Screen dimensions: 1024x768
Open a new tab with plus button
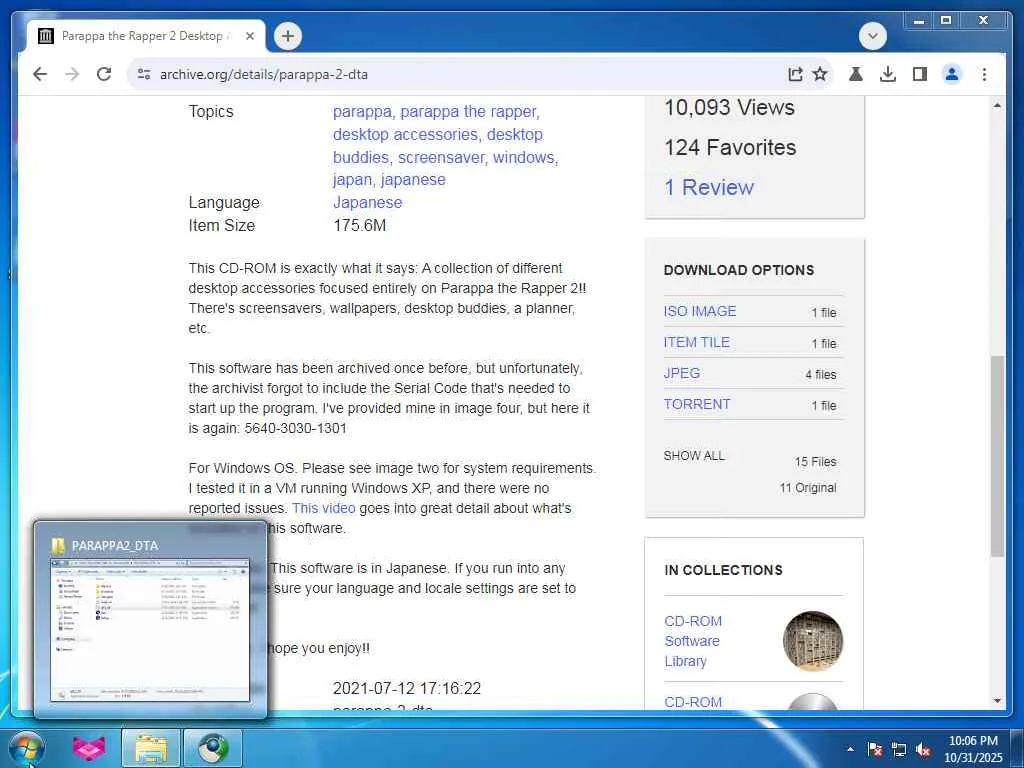pyautogui.click(x=288, y=36)
